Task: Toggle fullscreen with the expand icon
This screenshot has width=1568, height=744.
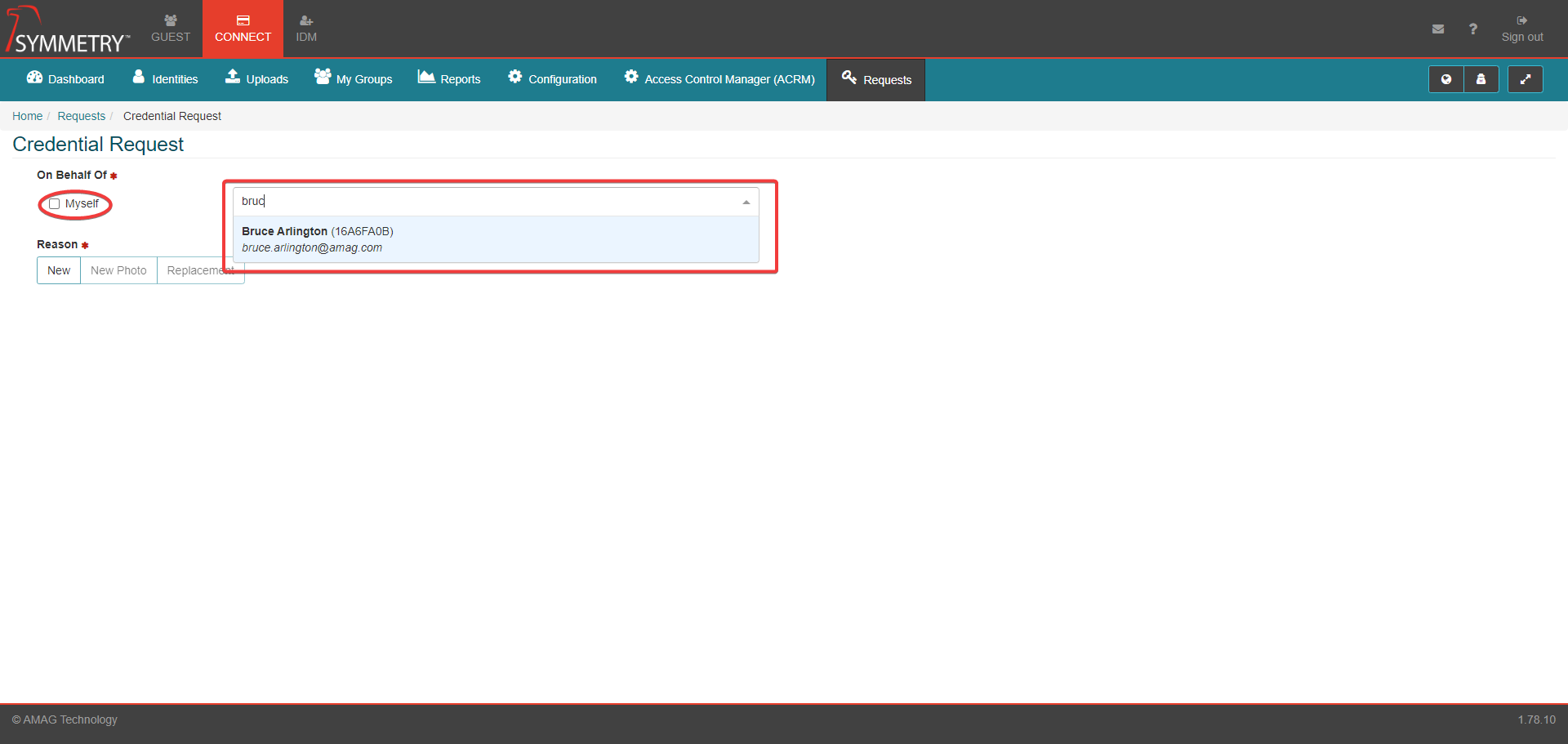Action: [x=1526, y=79]
